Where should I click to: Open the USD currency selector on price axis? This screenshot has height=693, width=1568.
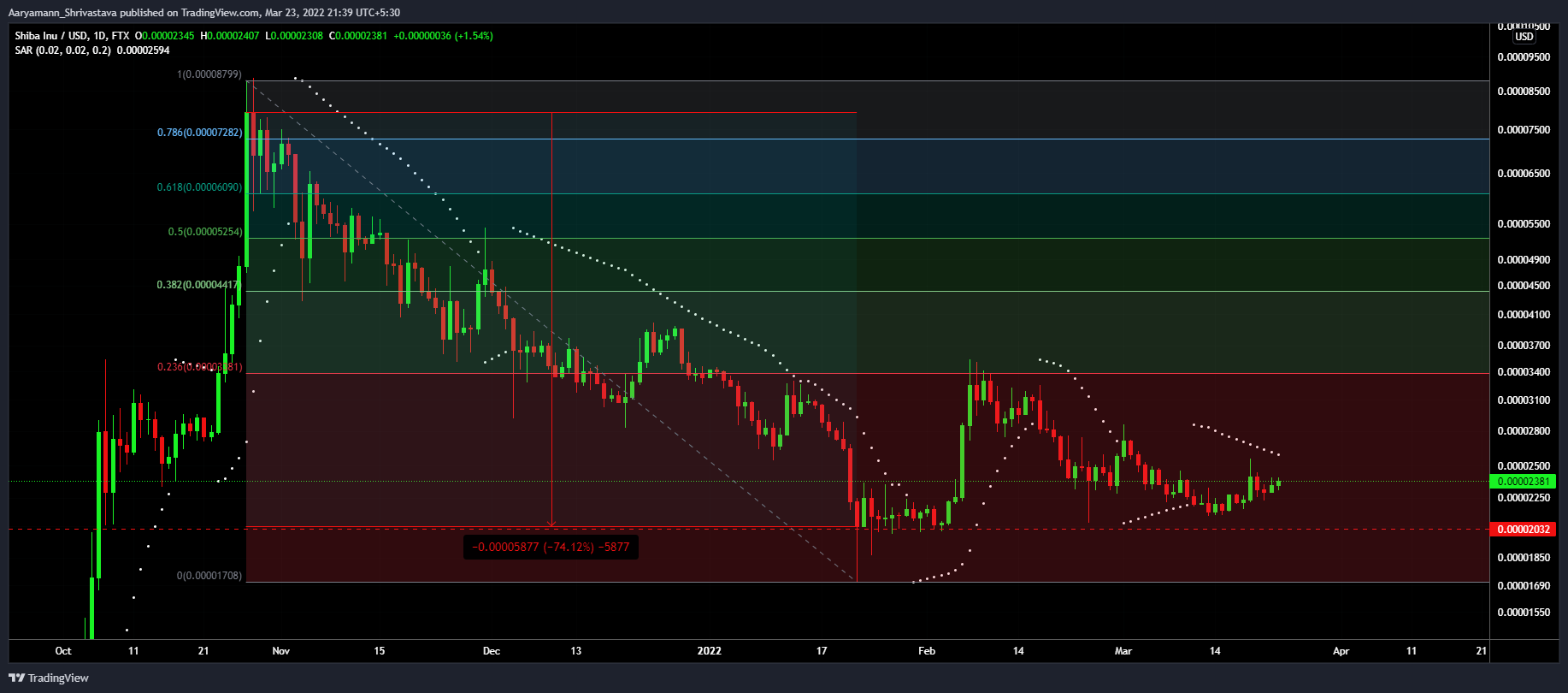[x=1524, y=37]
